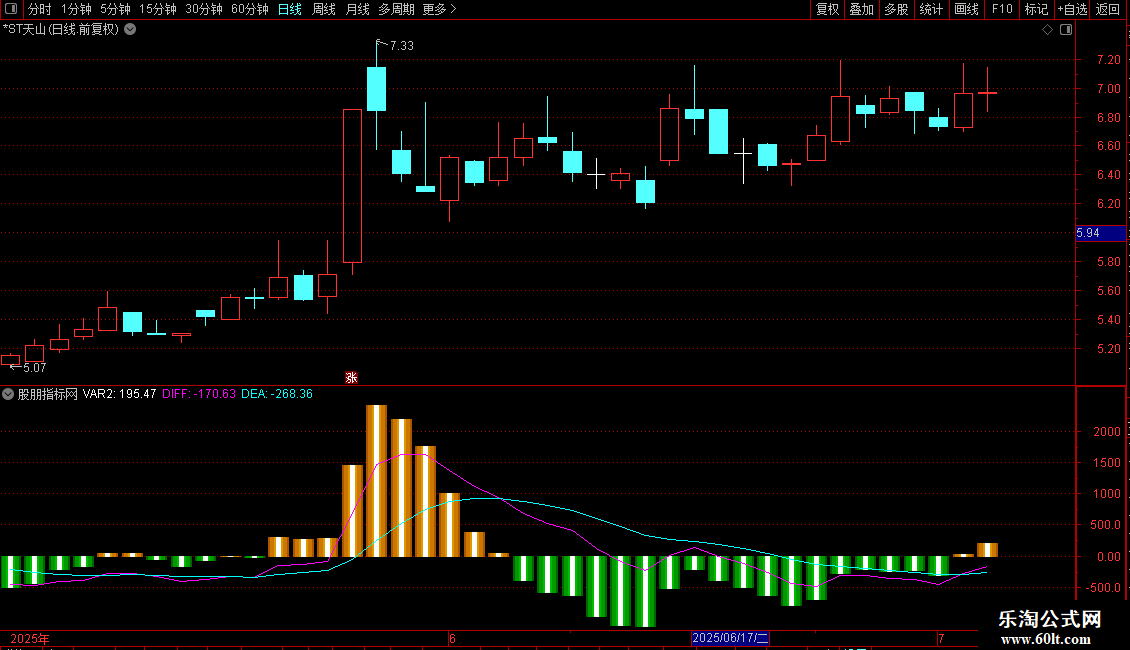Click the 2025年 time axis label

(x=30, y=638)
